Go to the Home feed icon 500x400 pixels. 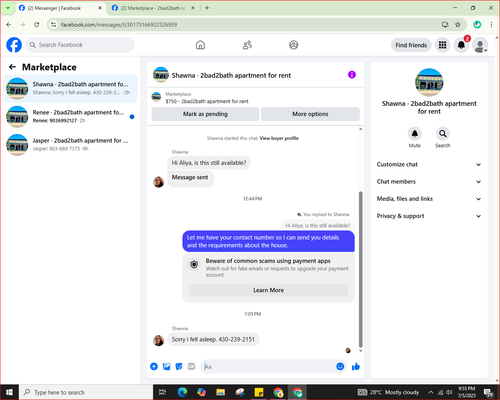[200, 45]
